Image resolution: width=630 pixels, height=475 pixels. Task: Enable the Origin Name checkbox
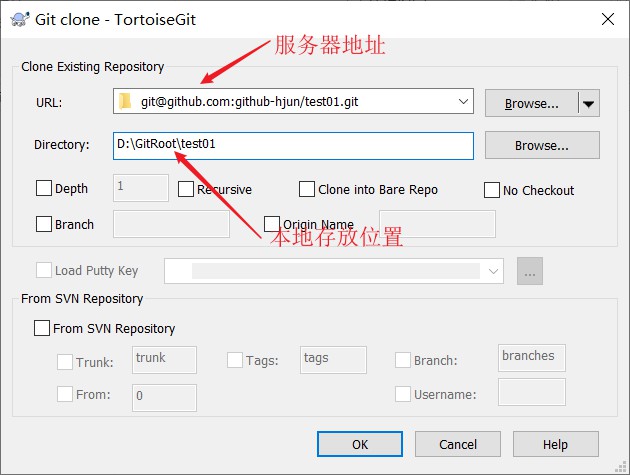pyautogui.click(x=272, y=224)
